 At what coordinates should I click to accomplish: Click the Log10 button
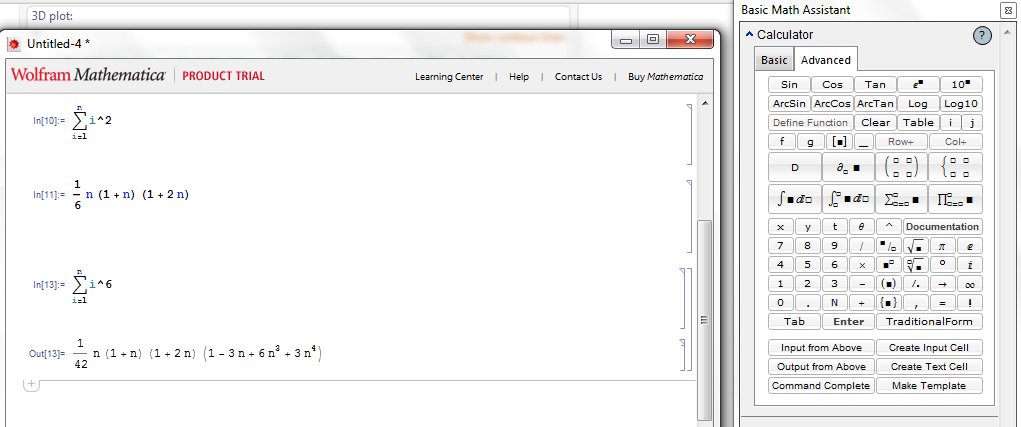coord(961,103)
